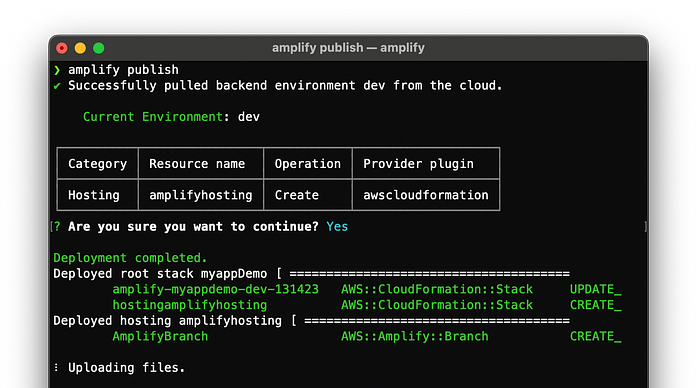Click the green checkmark before 'Successfully pulled'
The width and height of the screenshot is (700, 388).
point(57,86)
